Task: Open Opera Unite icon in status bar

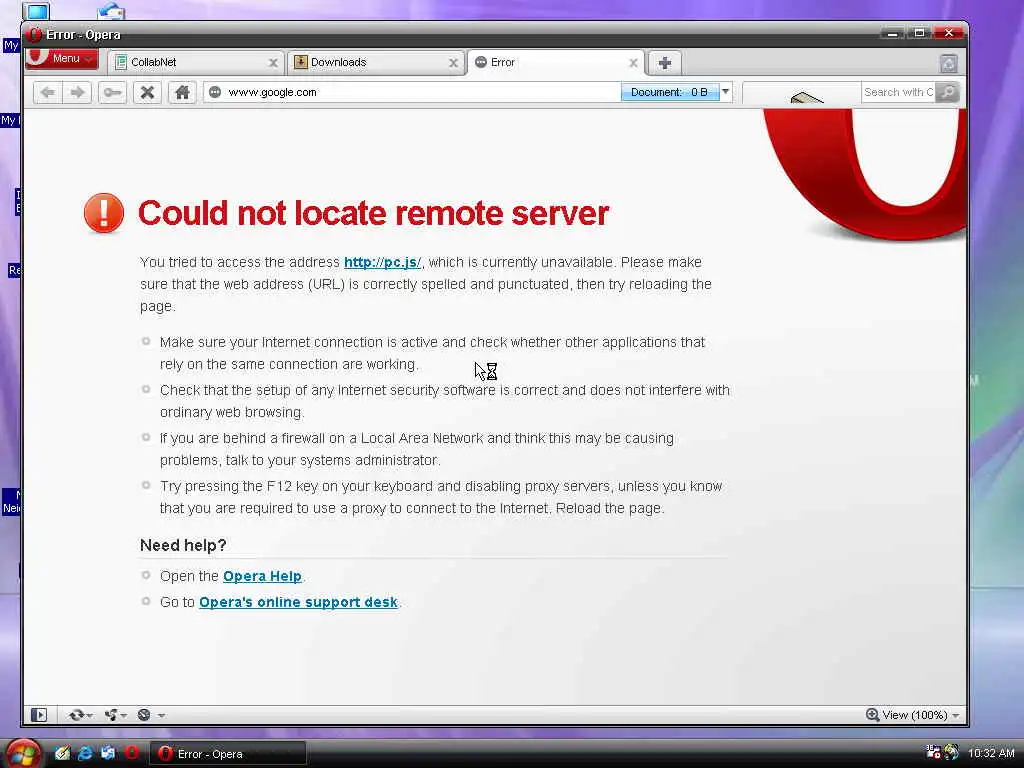Action: pyautogui.click(x=111, y=715)
